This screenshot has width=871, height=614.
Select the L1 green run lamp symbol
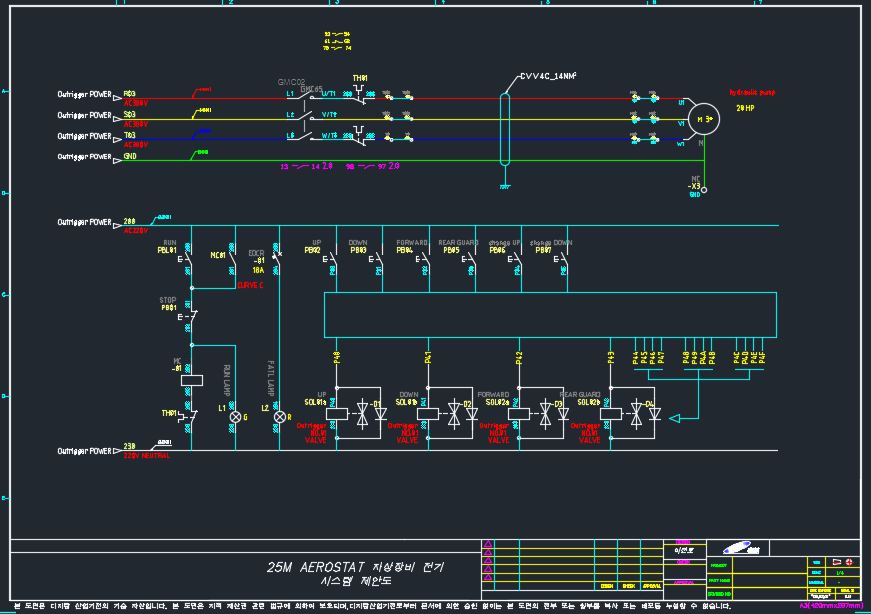[236, 417]
